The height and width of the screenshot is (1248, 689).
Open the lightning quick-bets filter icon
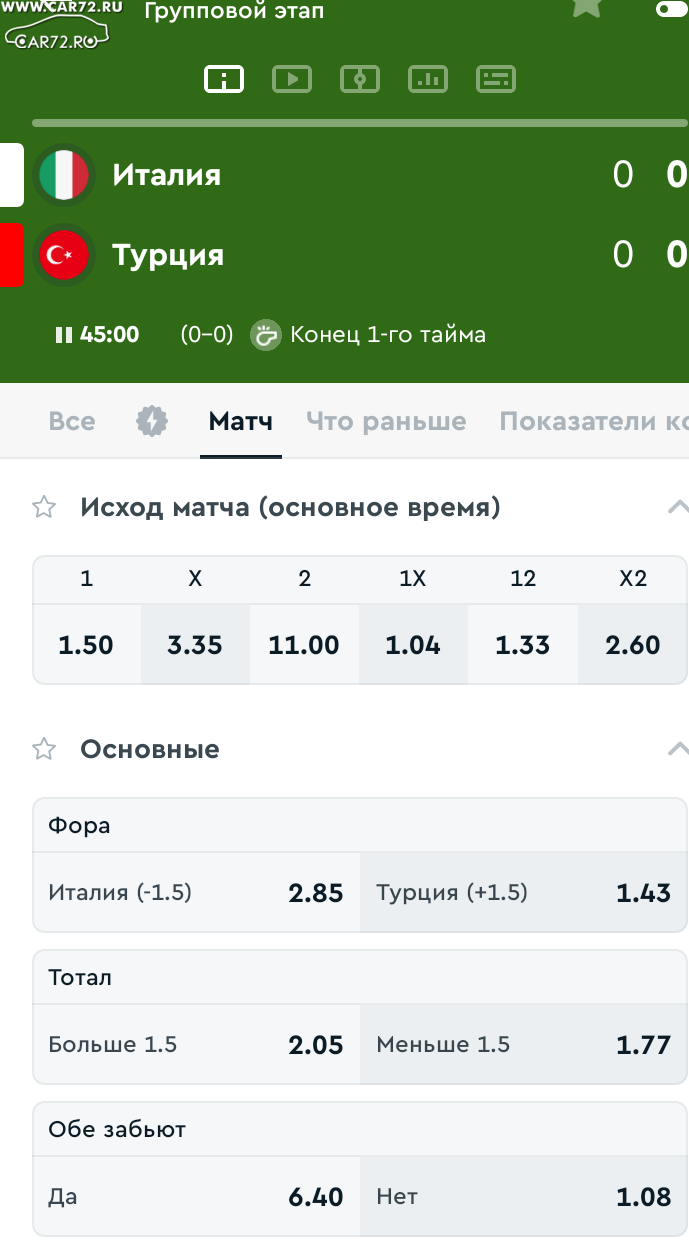pyautogui.click(x=152, y=421)
